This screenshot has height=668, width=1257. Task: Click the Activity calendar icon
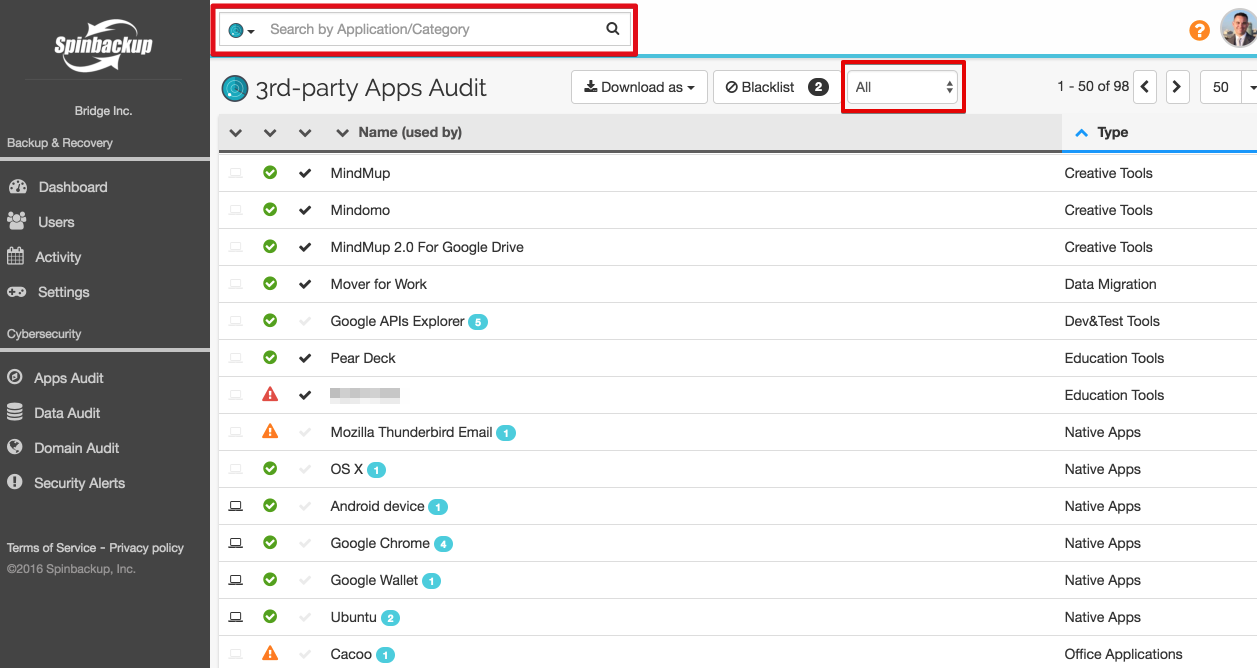point(15,256)
